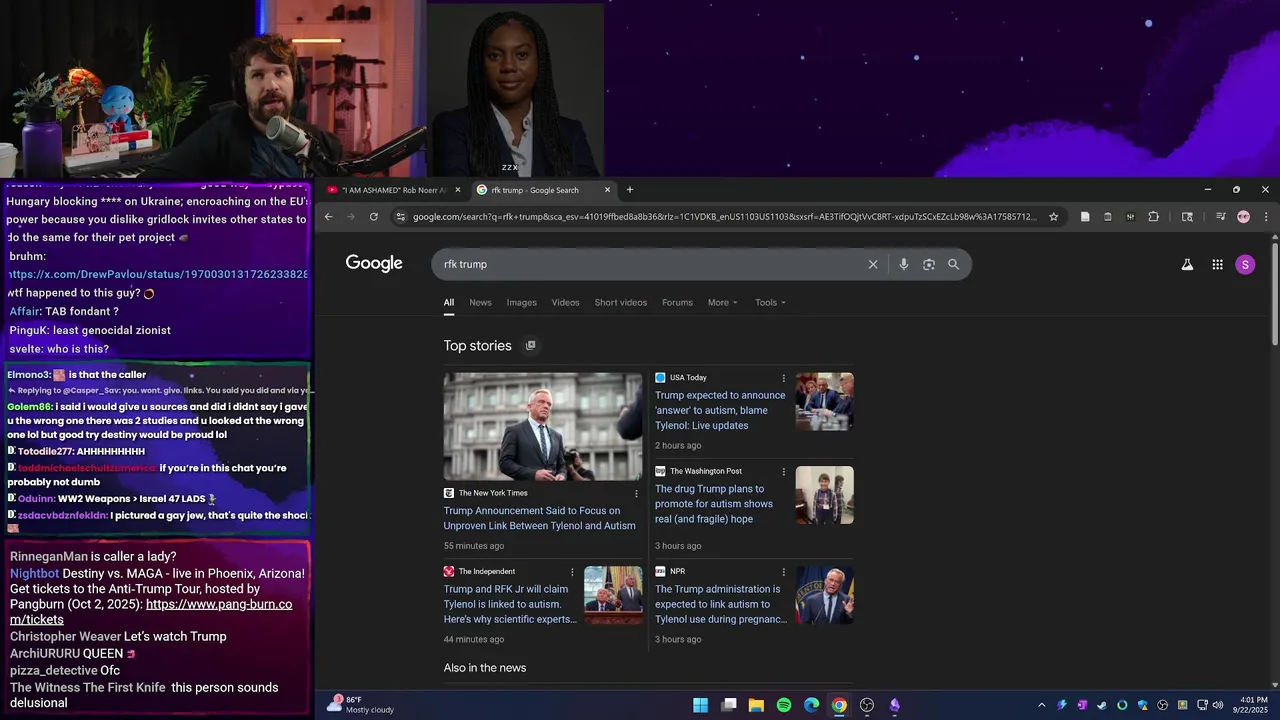Open the Google account S avatar

[x=1245, y=264]
